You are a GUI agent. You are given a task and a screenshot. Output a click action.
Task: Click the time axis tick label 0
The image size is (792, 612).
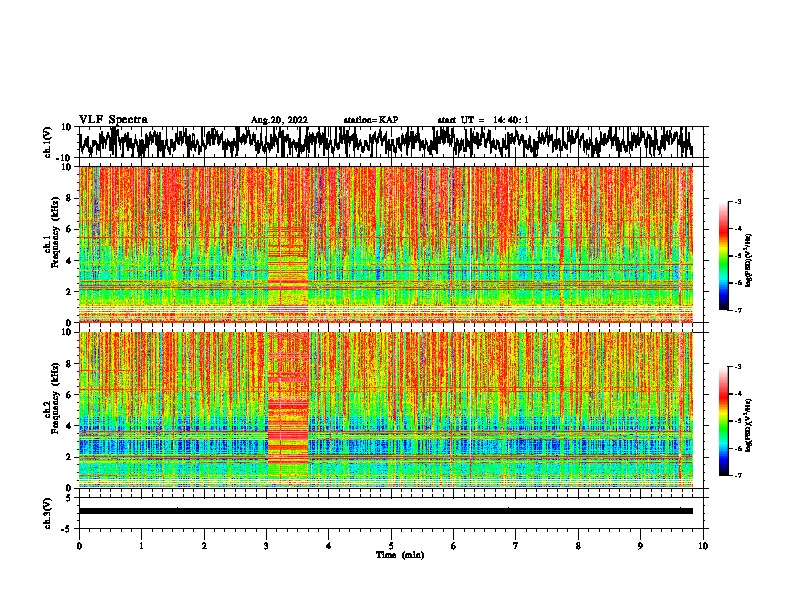(x=79, y=546)
